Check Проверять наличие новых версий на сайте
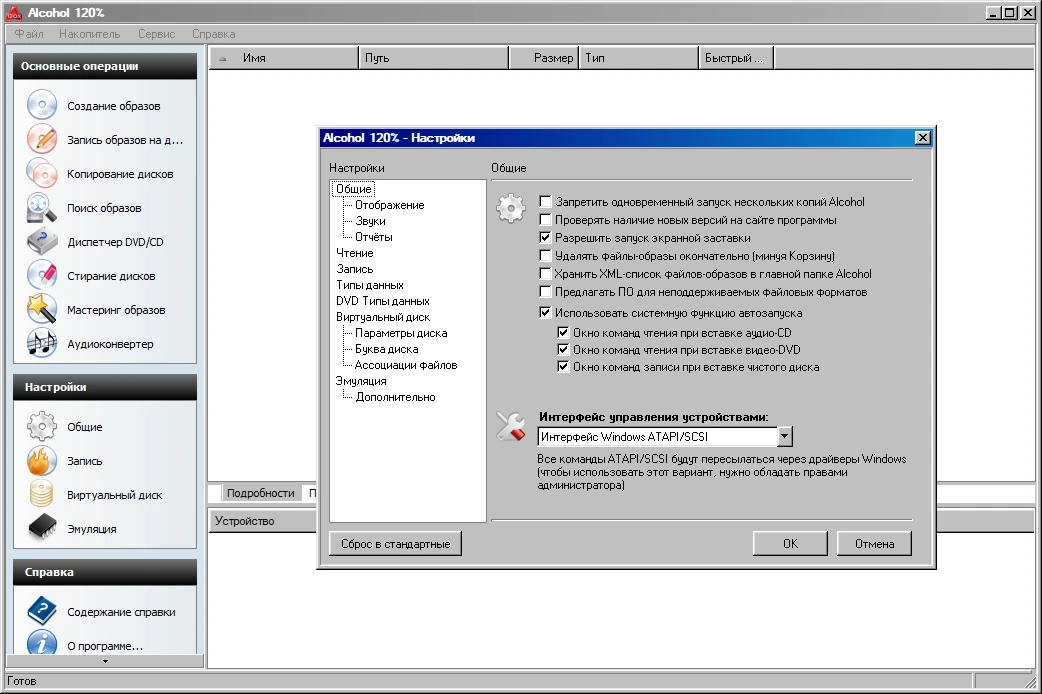1042x694 pixels. (545, 219)
